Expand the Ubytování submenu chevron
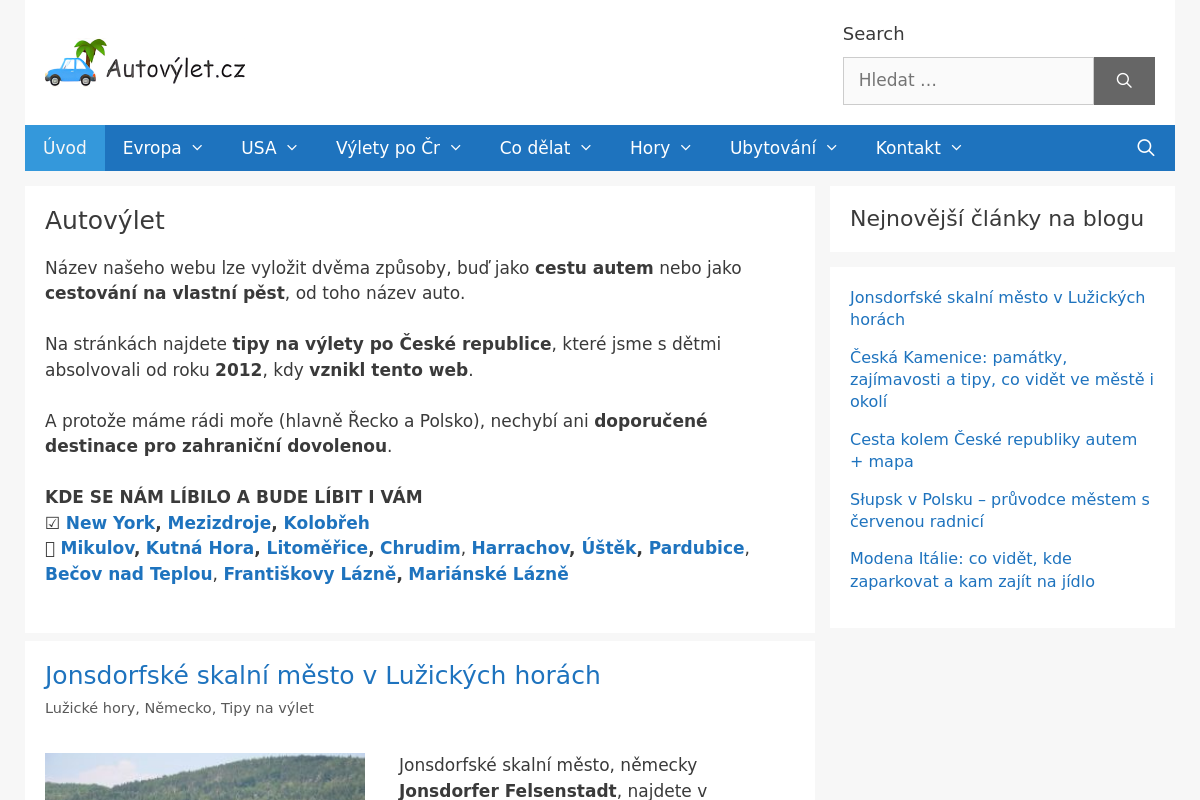This screenshot has height=800, width=1200. point(832,148)
